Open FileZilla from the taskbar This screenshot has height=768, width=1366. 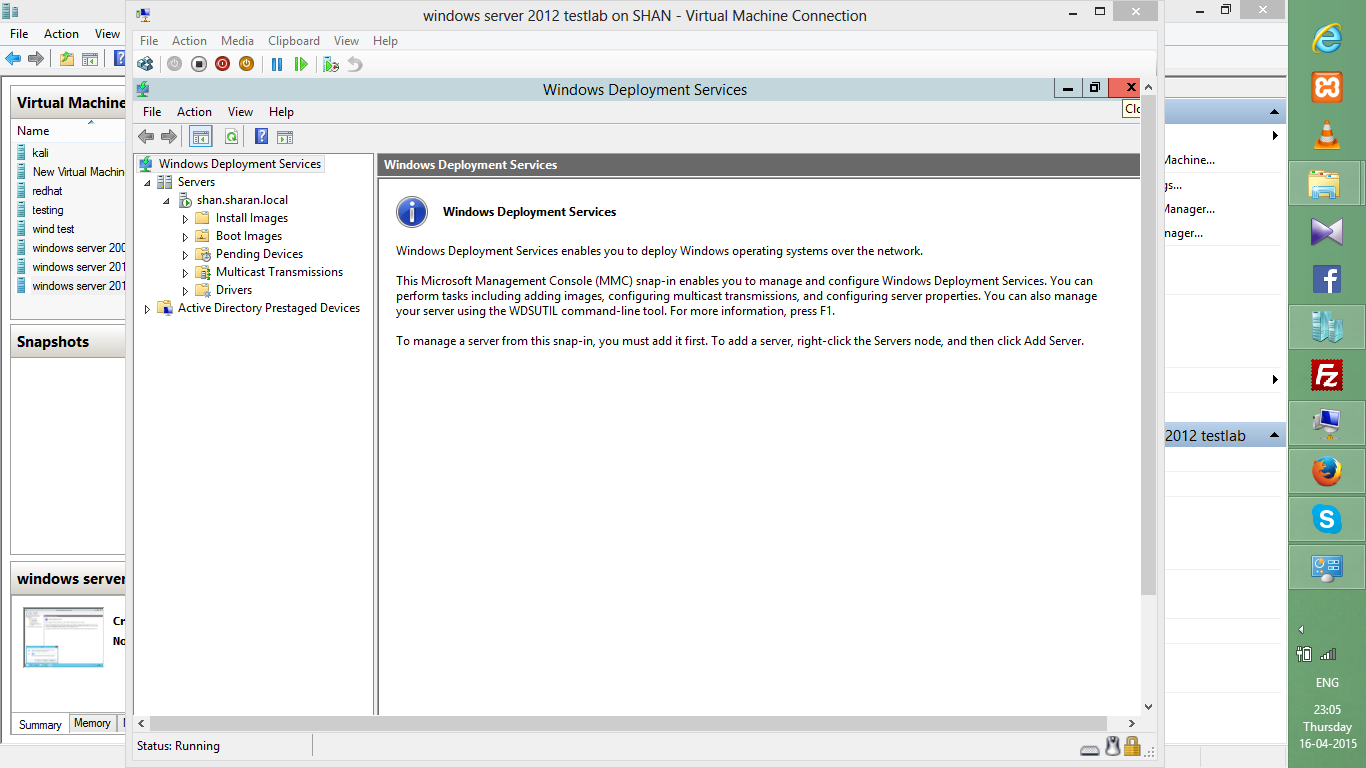coord(1327,376)
